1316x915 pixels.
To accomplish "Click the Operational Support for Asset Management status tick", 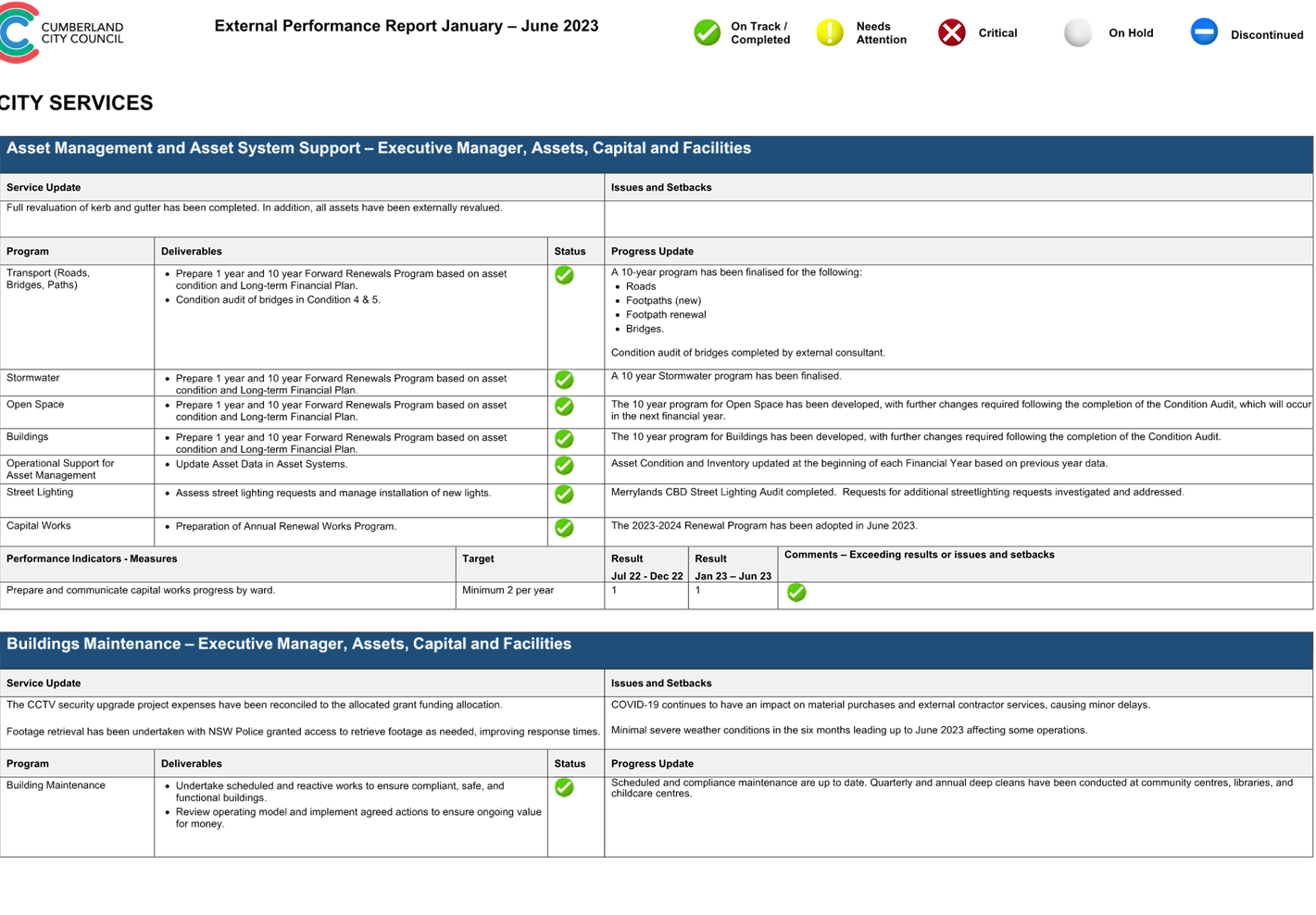I will click(x=564, y=465).
